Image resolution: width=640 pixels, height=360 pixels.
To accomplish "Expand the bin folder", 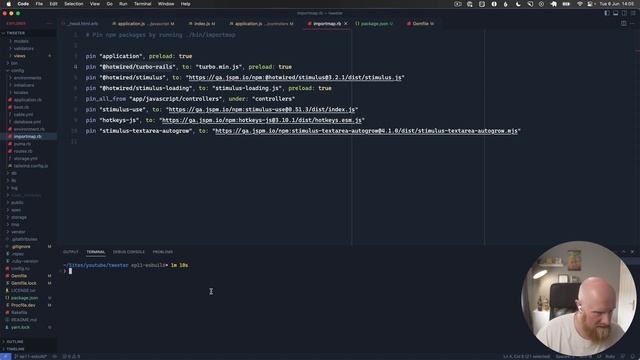I will (x=14, y=63).
